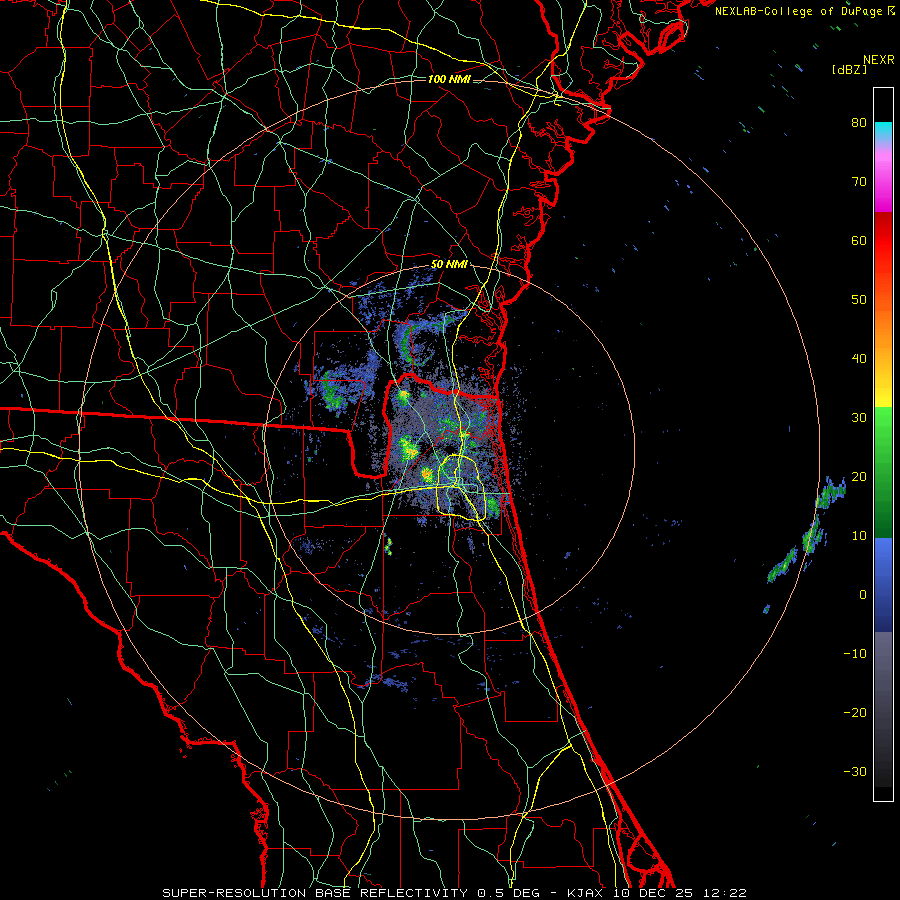Click the -30 value on the dBZ scale
Image resolution: width=900 pixels, height=900 pixels.
pos(855,772)
